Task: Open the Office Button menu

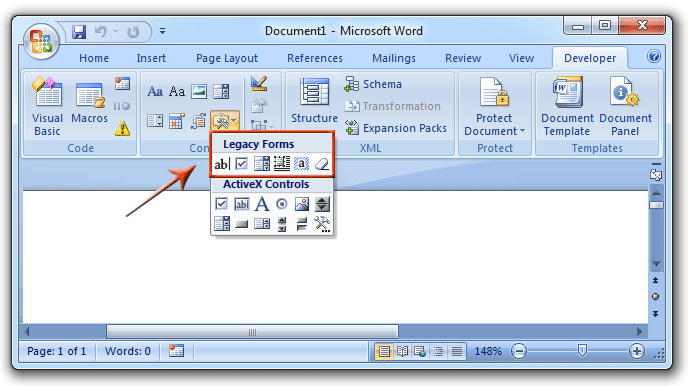Action: (x=41, y=41)
